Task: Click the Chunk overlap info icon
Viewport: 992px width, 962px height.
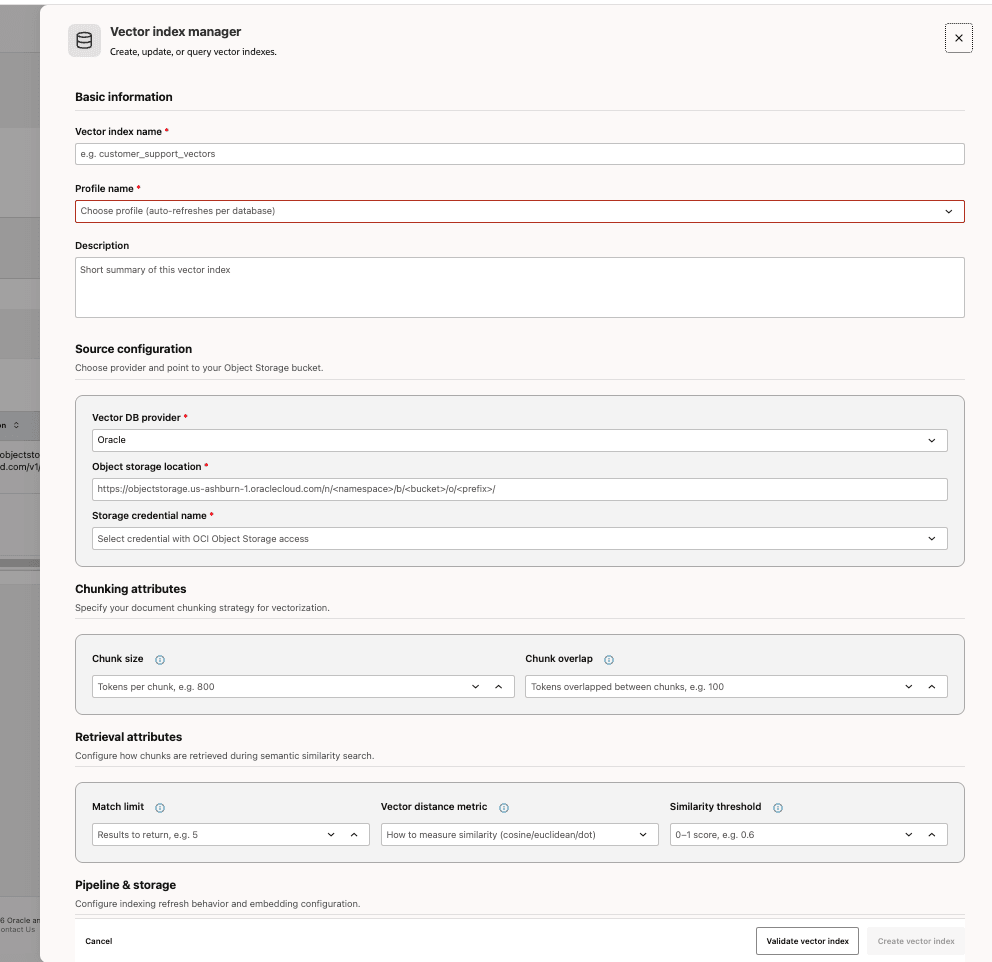Action: [609, 659]
